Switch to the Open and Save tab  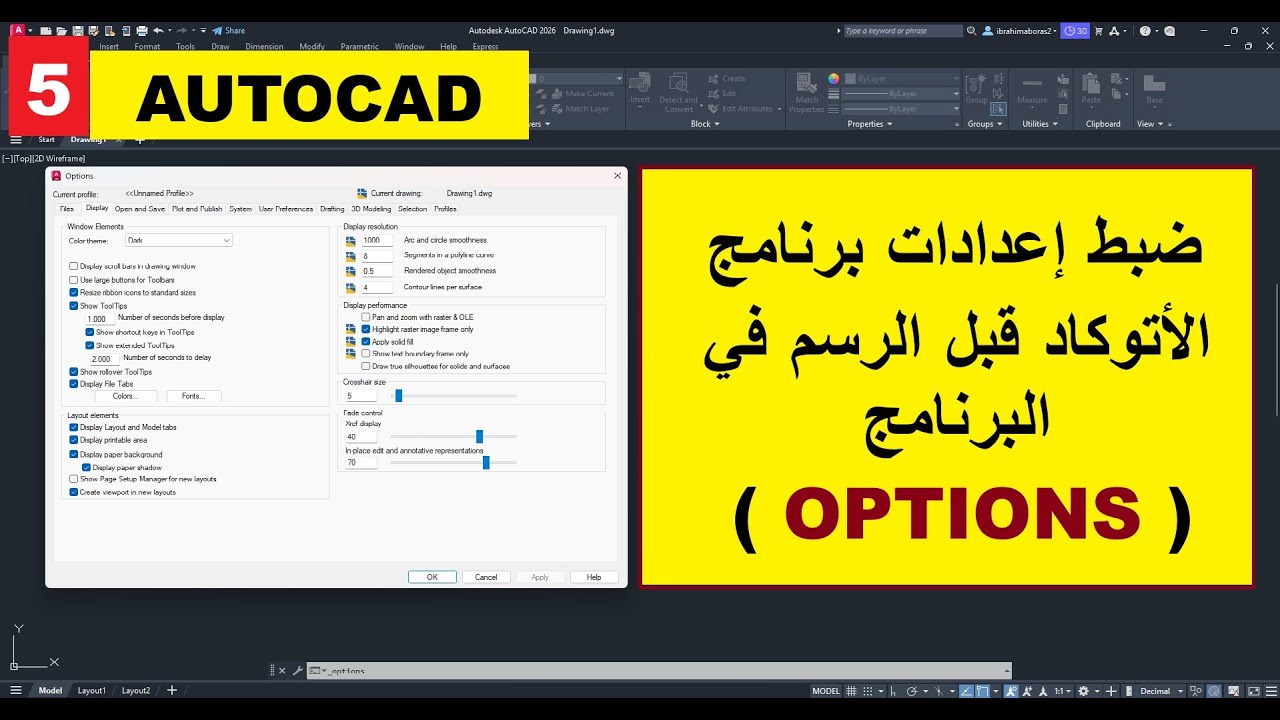[140, 209]
